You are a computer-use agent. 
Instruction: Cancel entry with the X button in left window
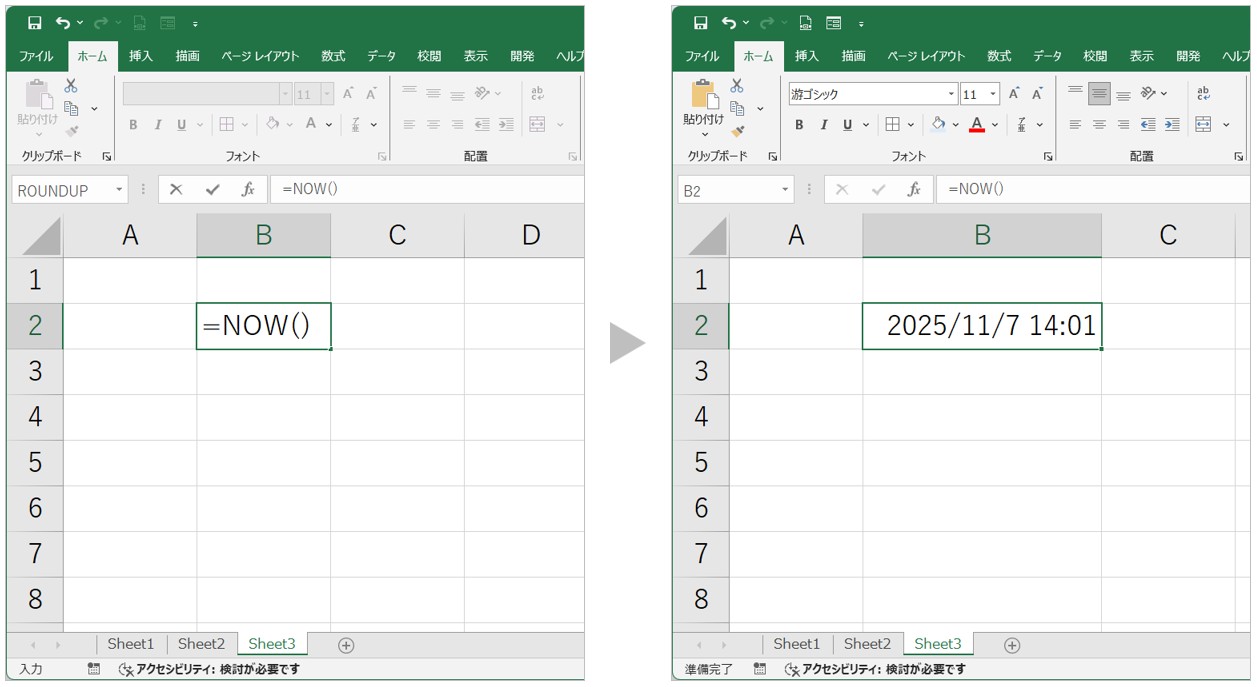(x=176, y=189)
